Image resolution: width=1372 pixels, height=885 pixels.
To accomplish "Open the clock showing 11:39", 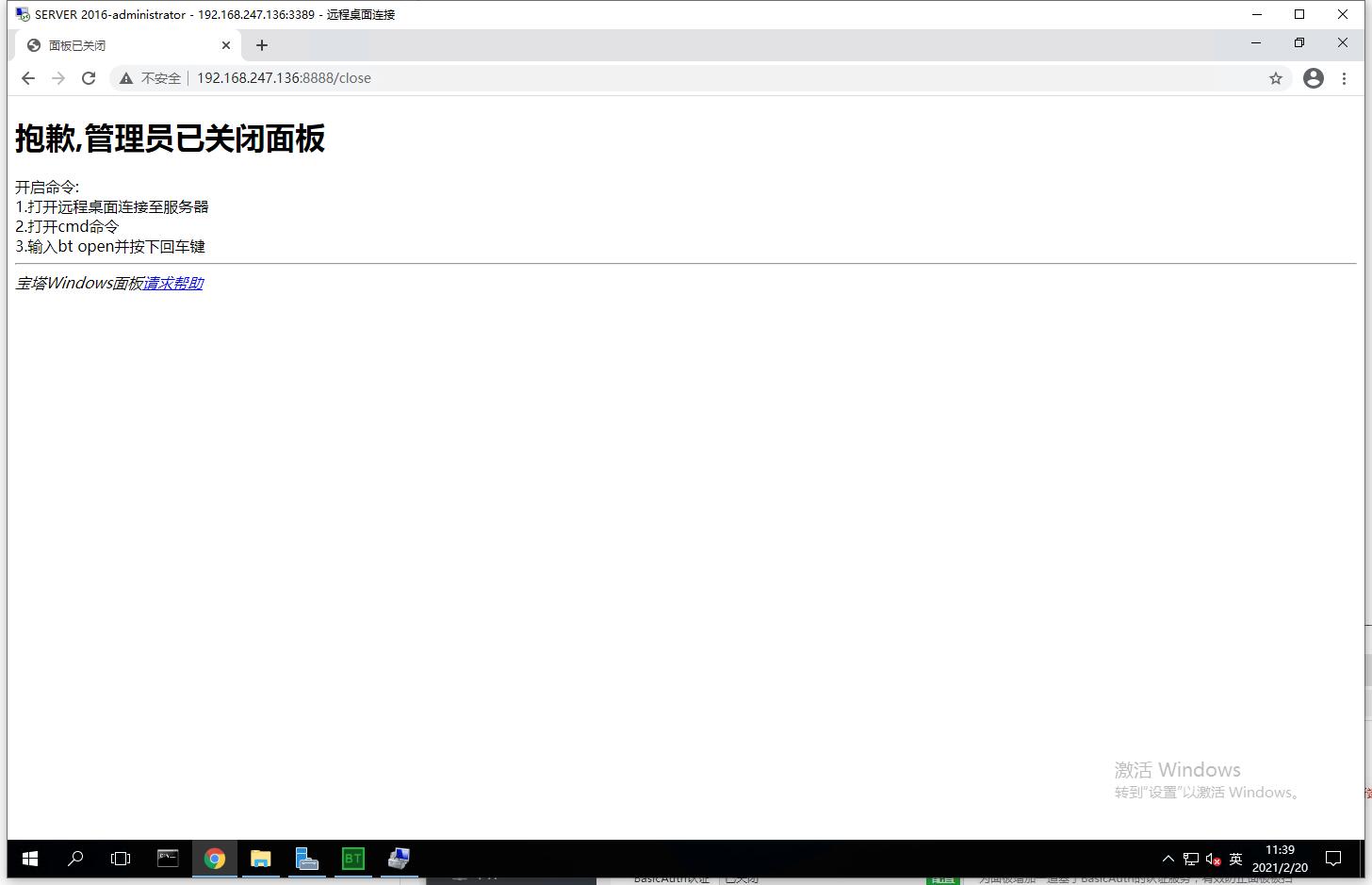I will coord(1280,859).
